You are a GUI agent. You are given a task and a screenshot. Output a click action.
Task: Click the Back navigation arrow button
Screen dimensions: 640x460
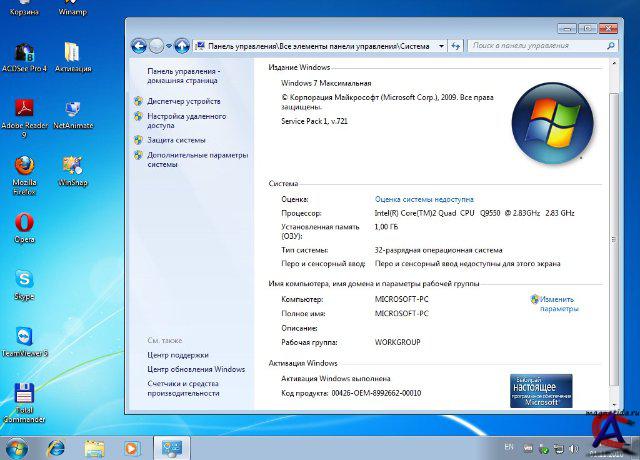click(138, 46)
